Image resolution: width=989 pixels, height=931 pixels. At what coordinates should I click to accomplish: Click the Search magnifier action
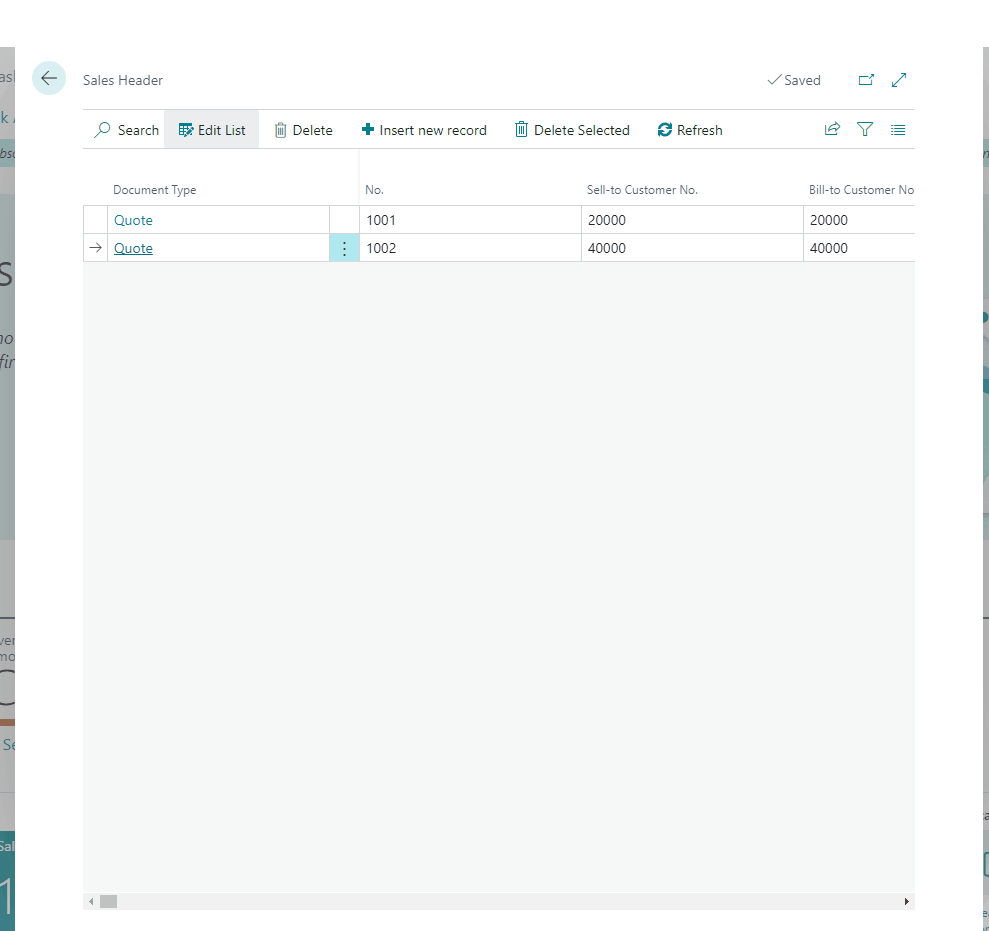[127, 130]
